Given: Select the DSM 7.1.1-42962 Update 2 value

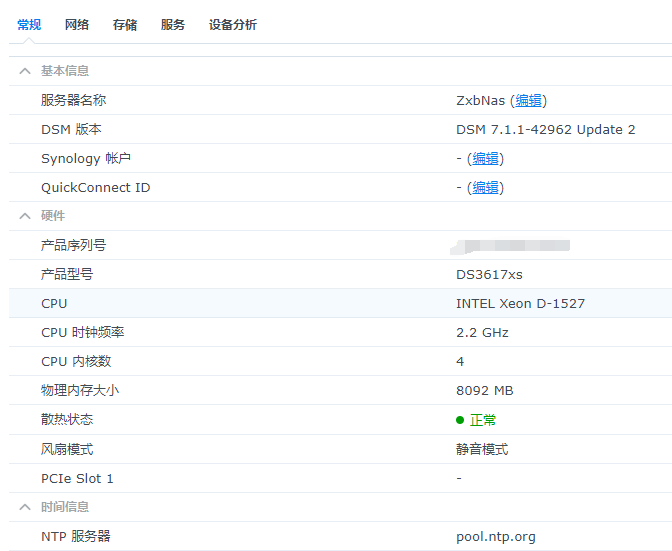Looking at the screenshot, I should coord(546,129).
